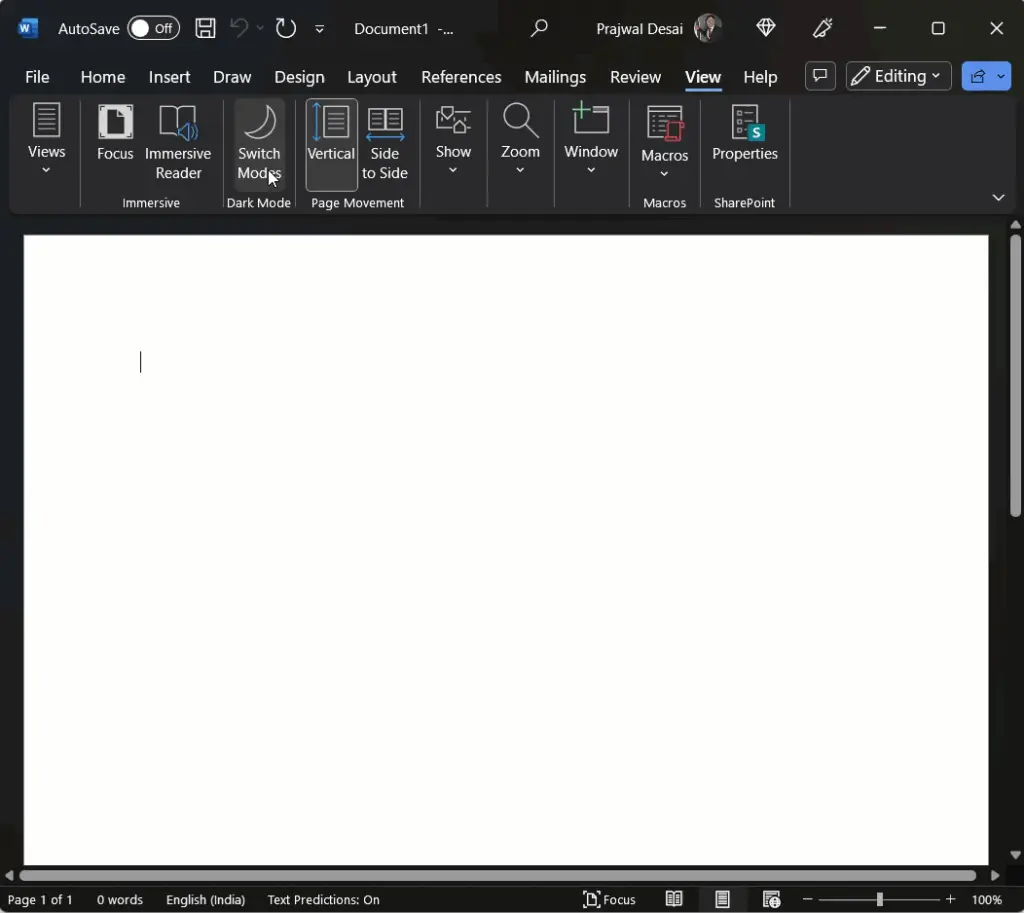
Task: Click the 0 words count
Action: coord(120,899)
